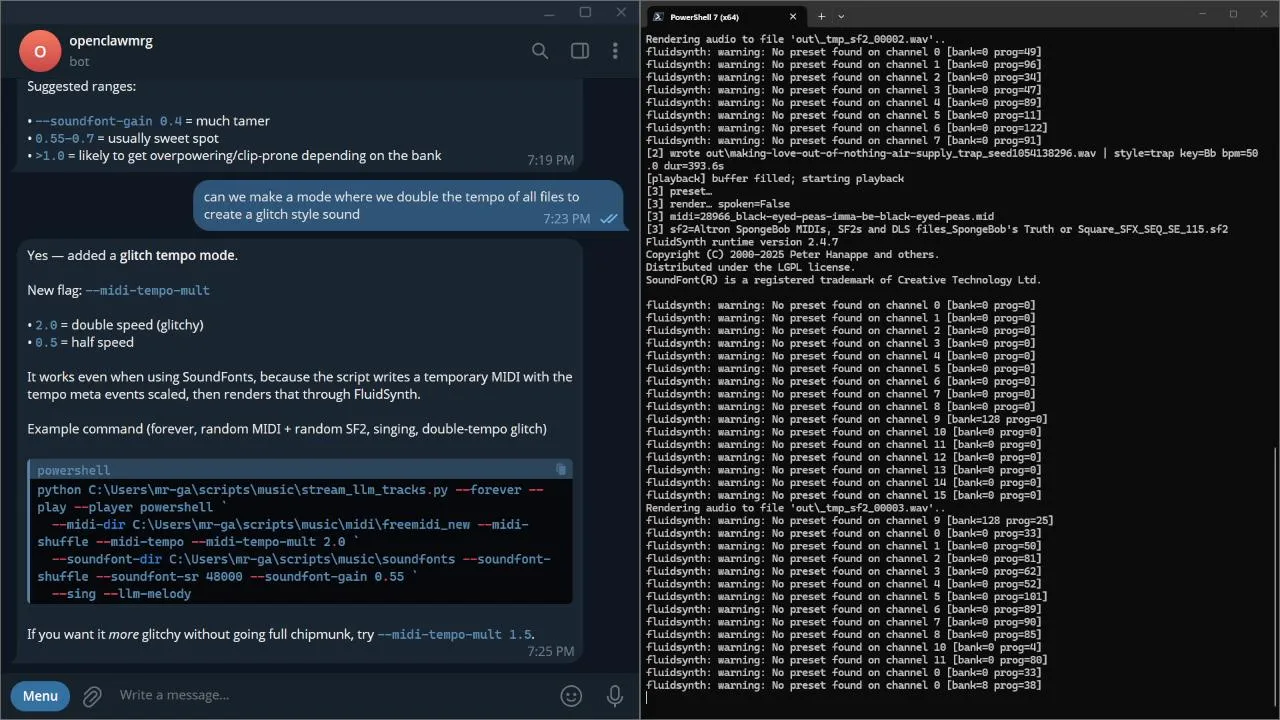The width and height of the screenshot is (1280, 720).
Task: Search within the openclawmrg chat
Action: 540,51
